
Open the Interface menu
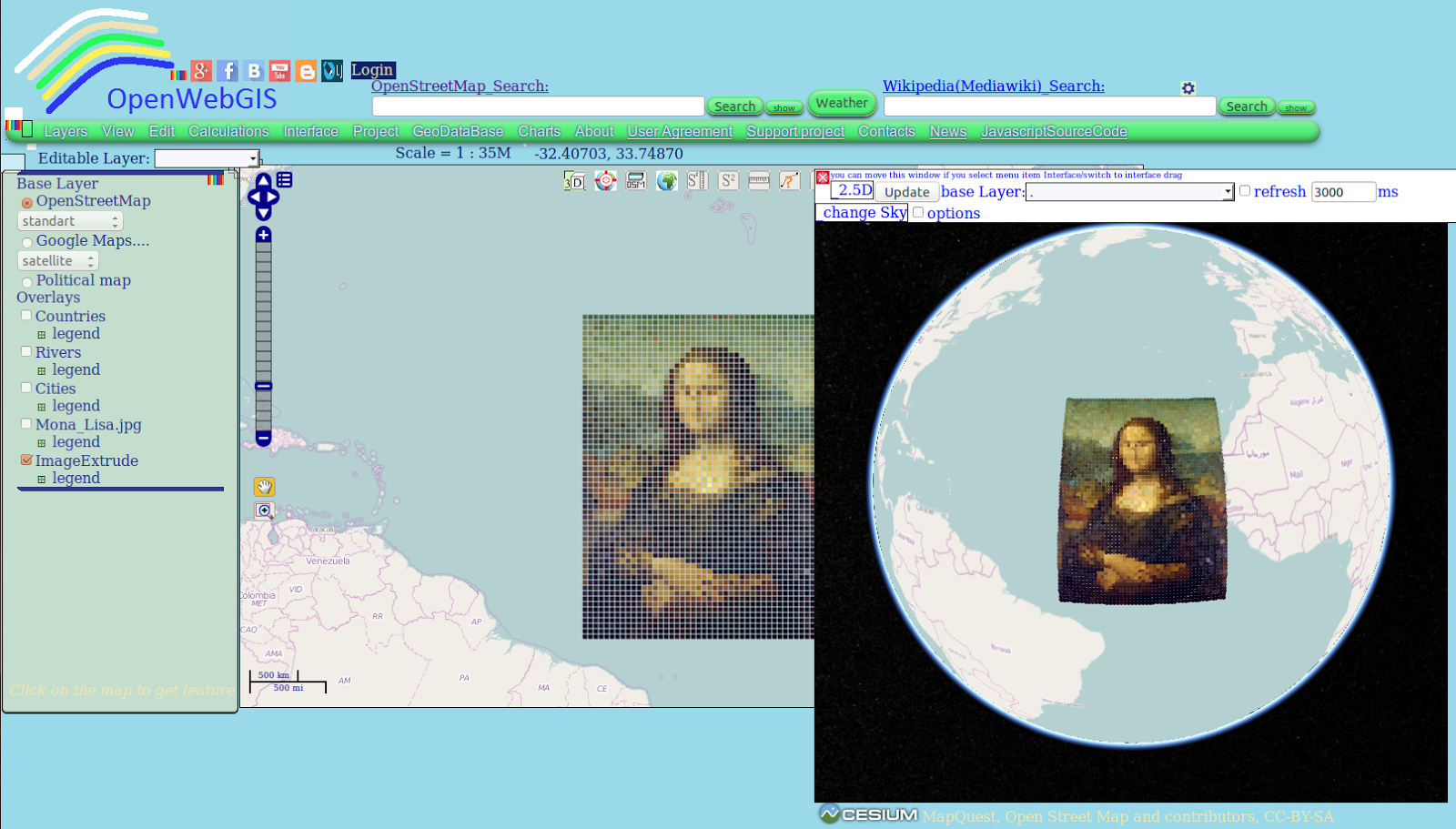click(x=310, y=132)
